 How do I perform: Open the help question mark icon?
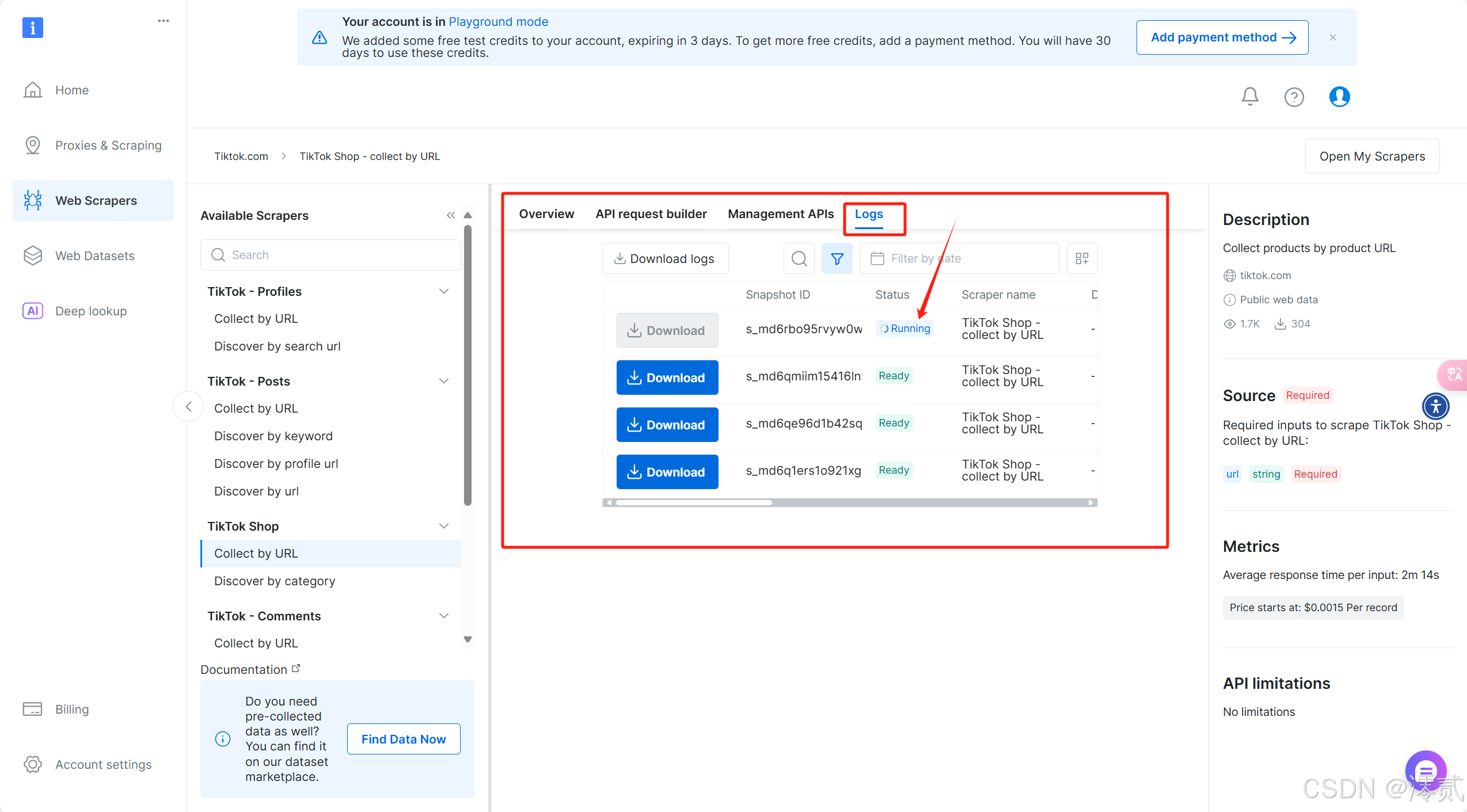pos(1294,97)
